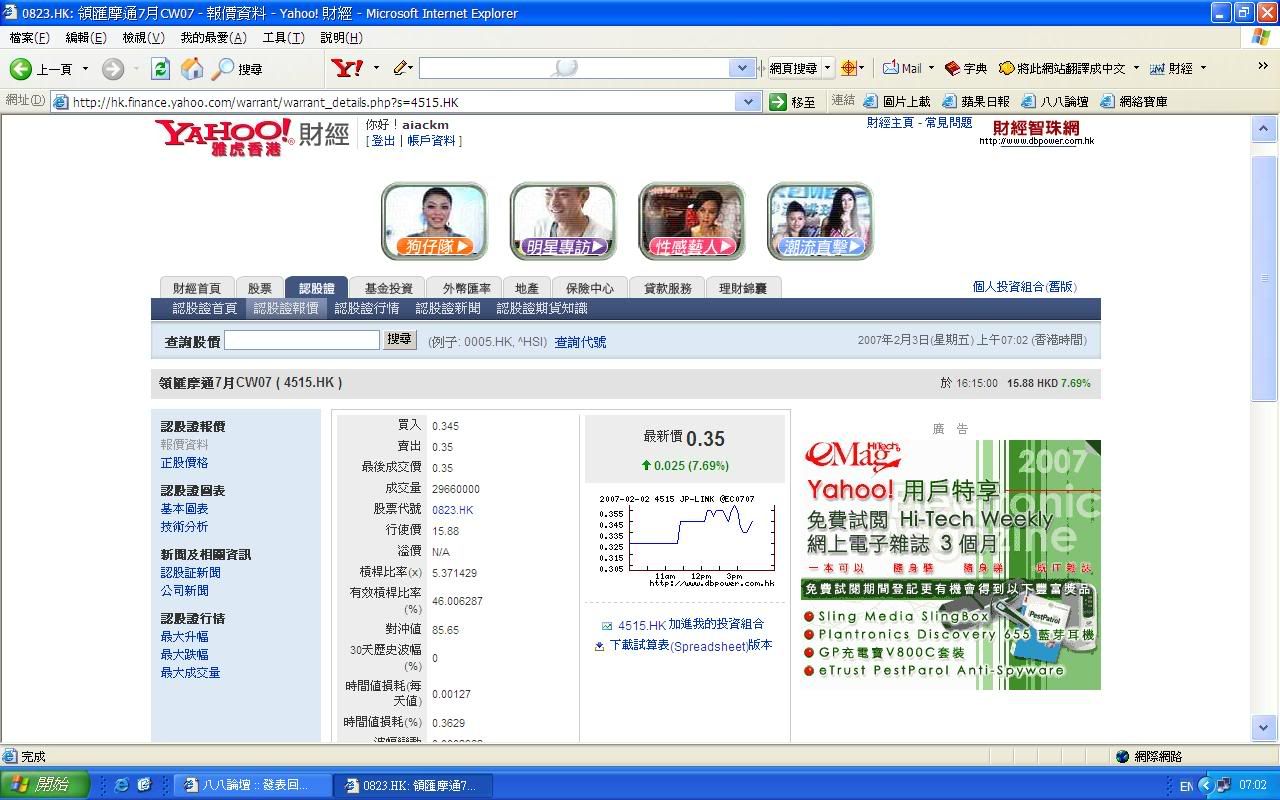
Task: Open the 技術分析 sidebar link
Action: tap(185, 527)
